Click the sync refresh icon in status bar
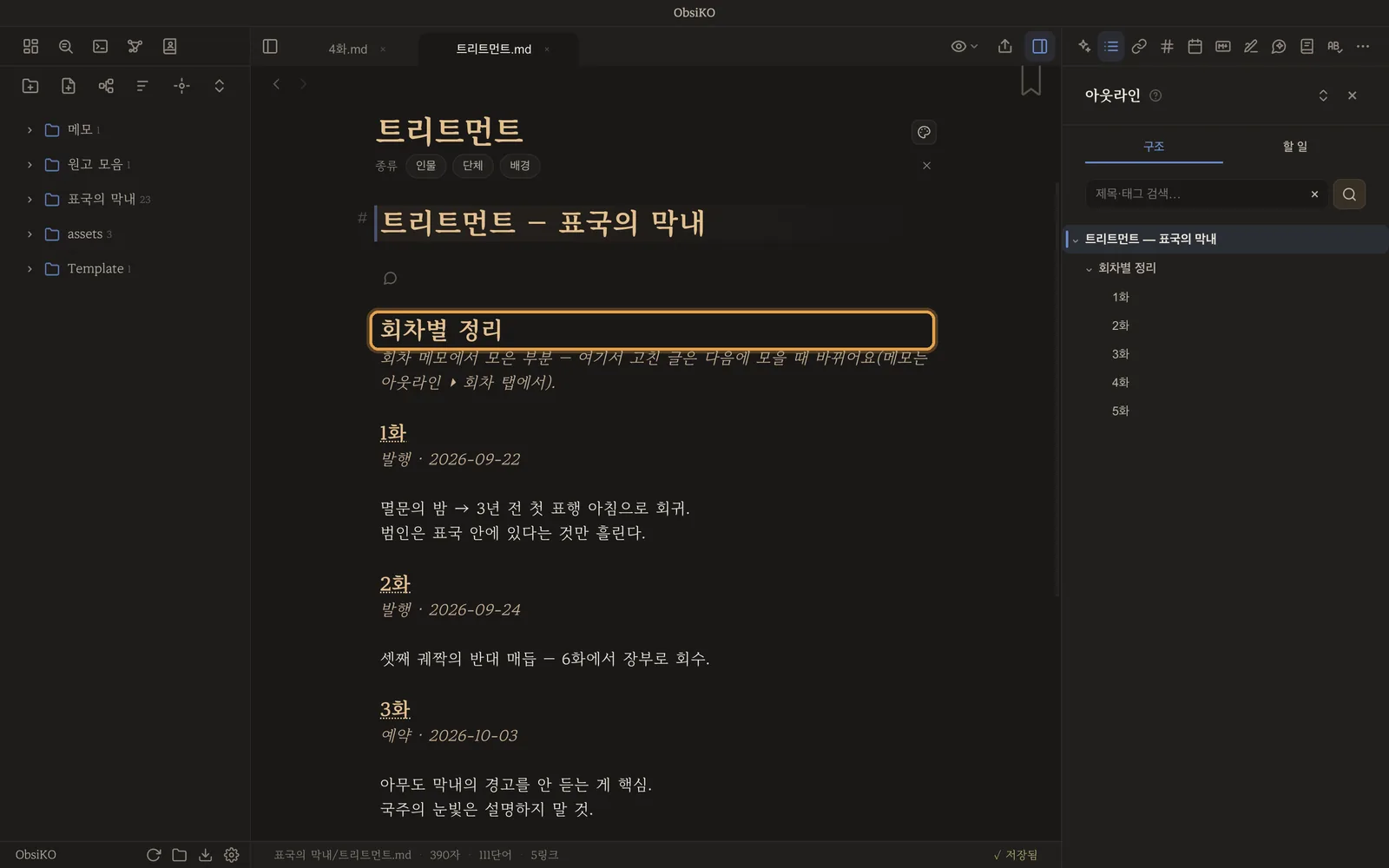This screenshot has width=1389, height=868. [x=154, y=855]
